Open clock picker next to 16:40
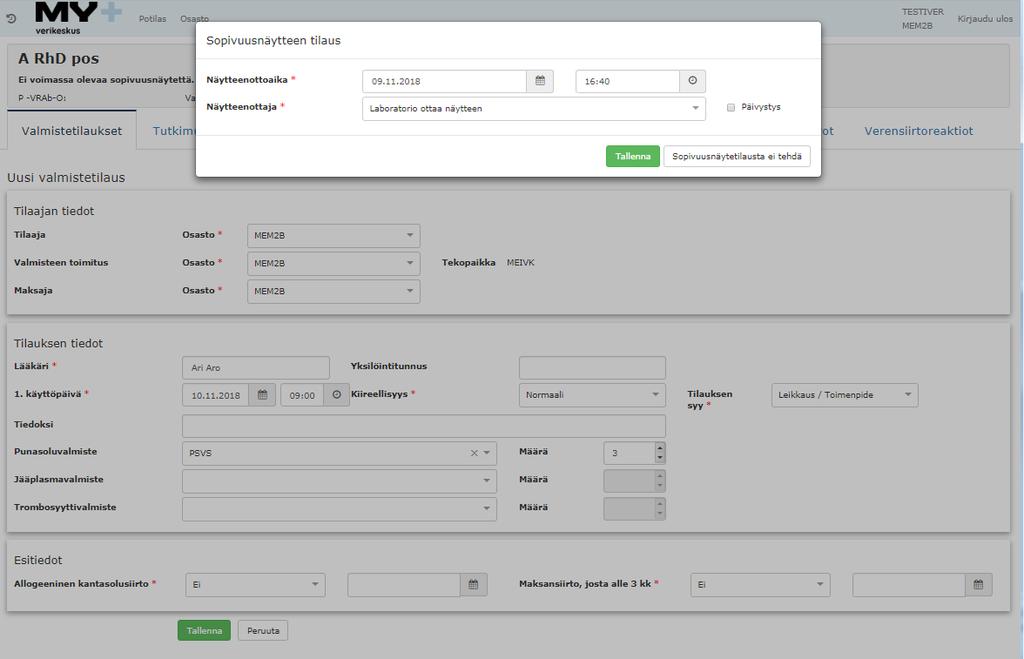Screen dimensions: 1024x659 click(x=692, y=81)
